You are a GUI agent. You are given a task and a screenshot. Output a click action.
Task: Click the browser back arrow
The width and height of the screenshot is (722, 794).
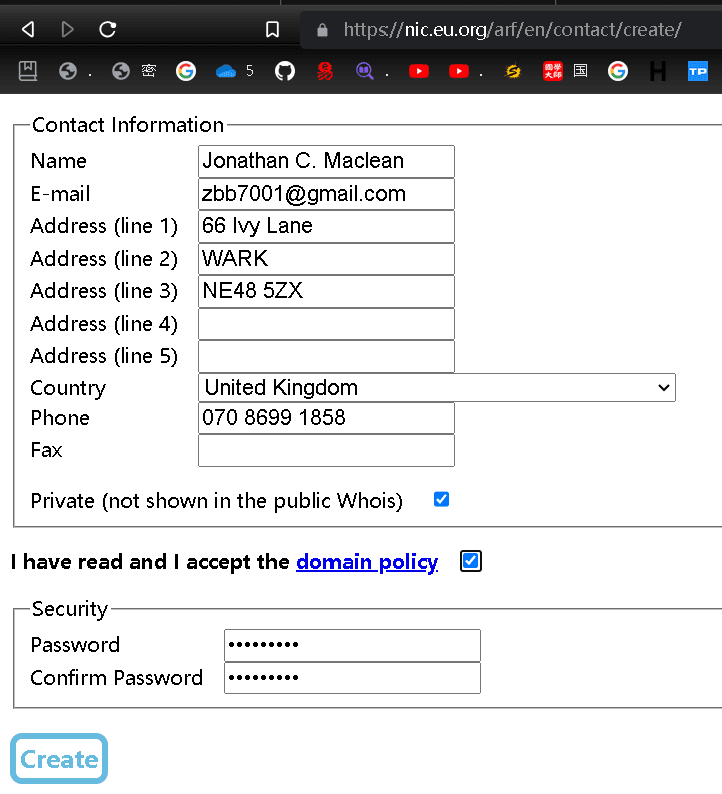pyautogui.click(x=28, y=29)
